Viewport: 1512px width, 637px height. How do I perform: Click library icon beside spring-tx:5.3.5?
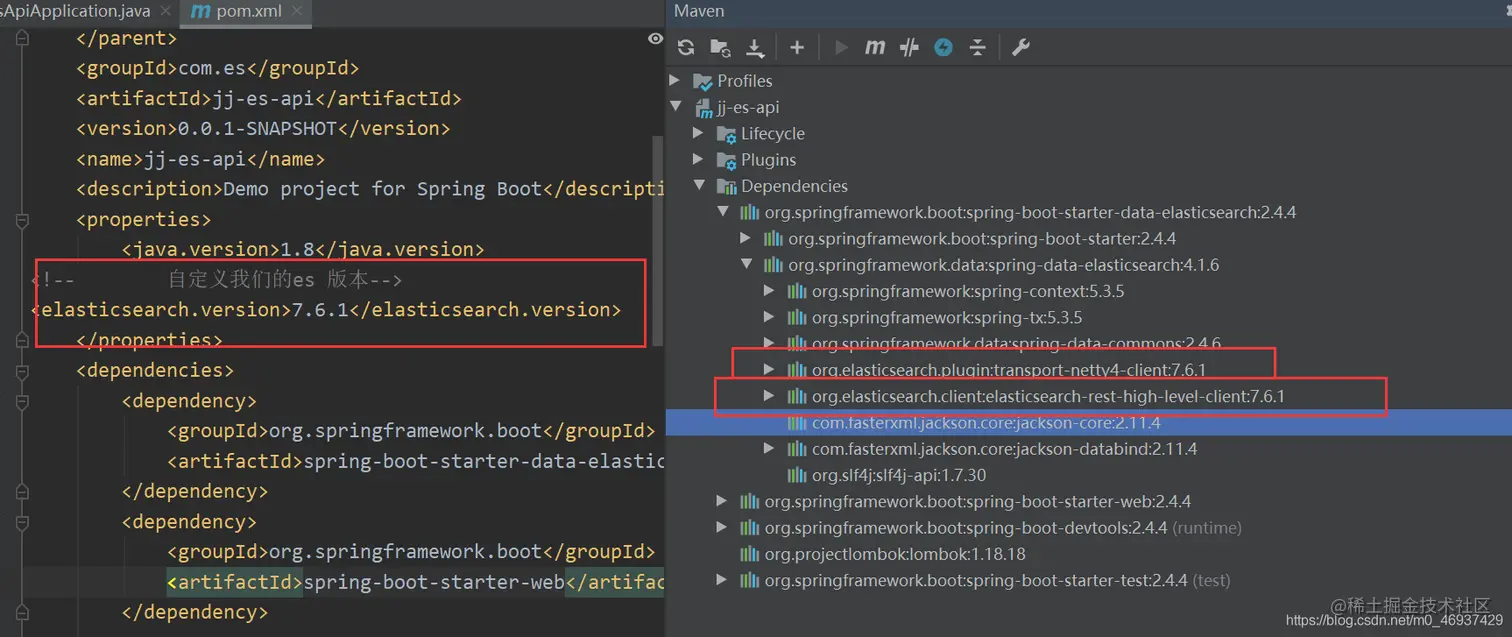point(797,317)
